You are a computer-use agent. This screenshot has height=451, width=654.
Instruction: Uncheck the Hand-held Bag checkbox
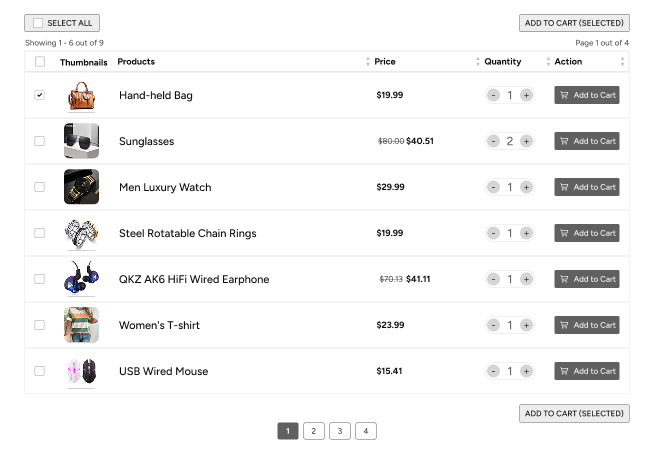pyautogui.click(x=40, y=95)
